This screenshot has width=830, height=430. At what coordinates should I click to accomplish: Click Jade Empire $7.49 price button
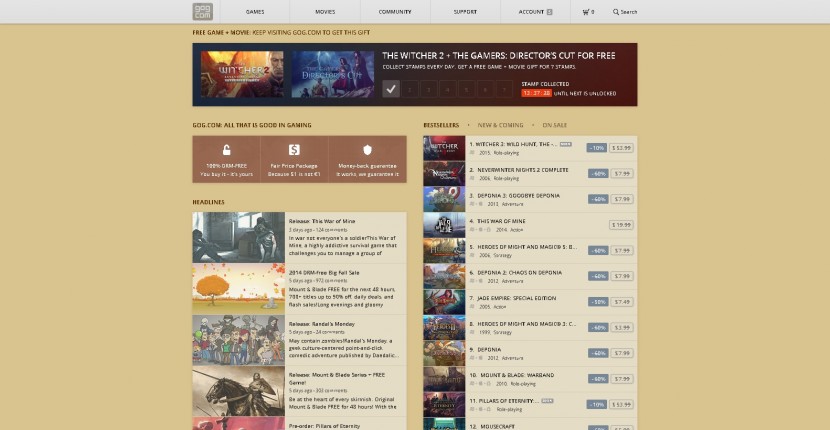coord(622,302)
